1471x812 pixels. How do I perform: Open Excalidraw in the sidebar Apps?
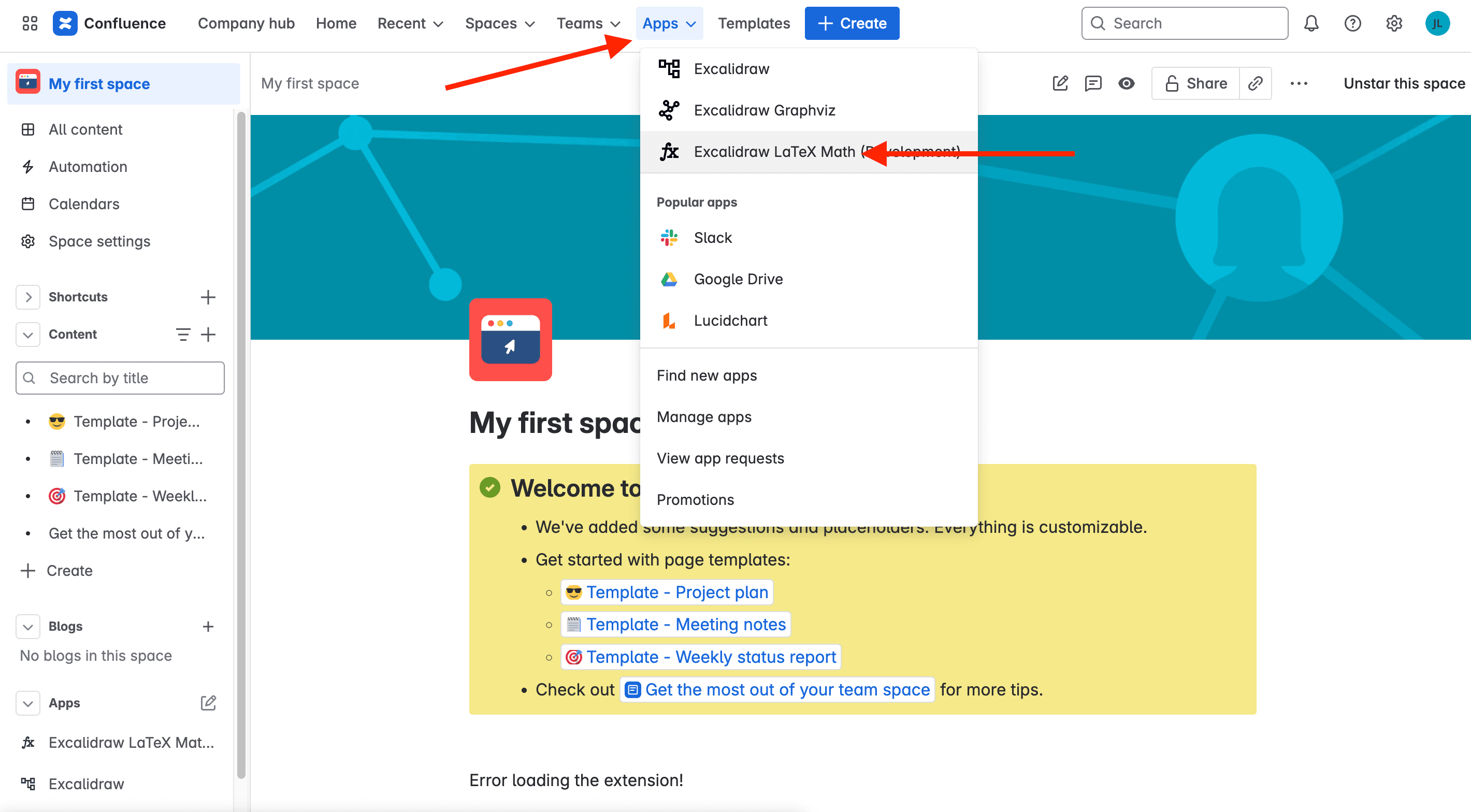pos(120,784)
